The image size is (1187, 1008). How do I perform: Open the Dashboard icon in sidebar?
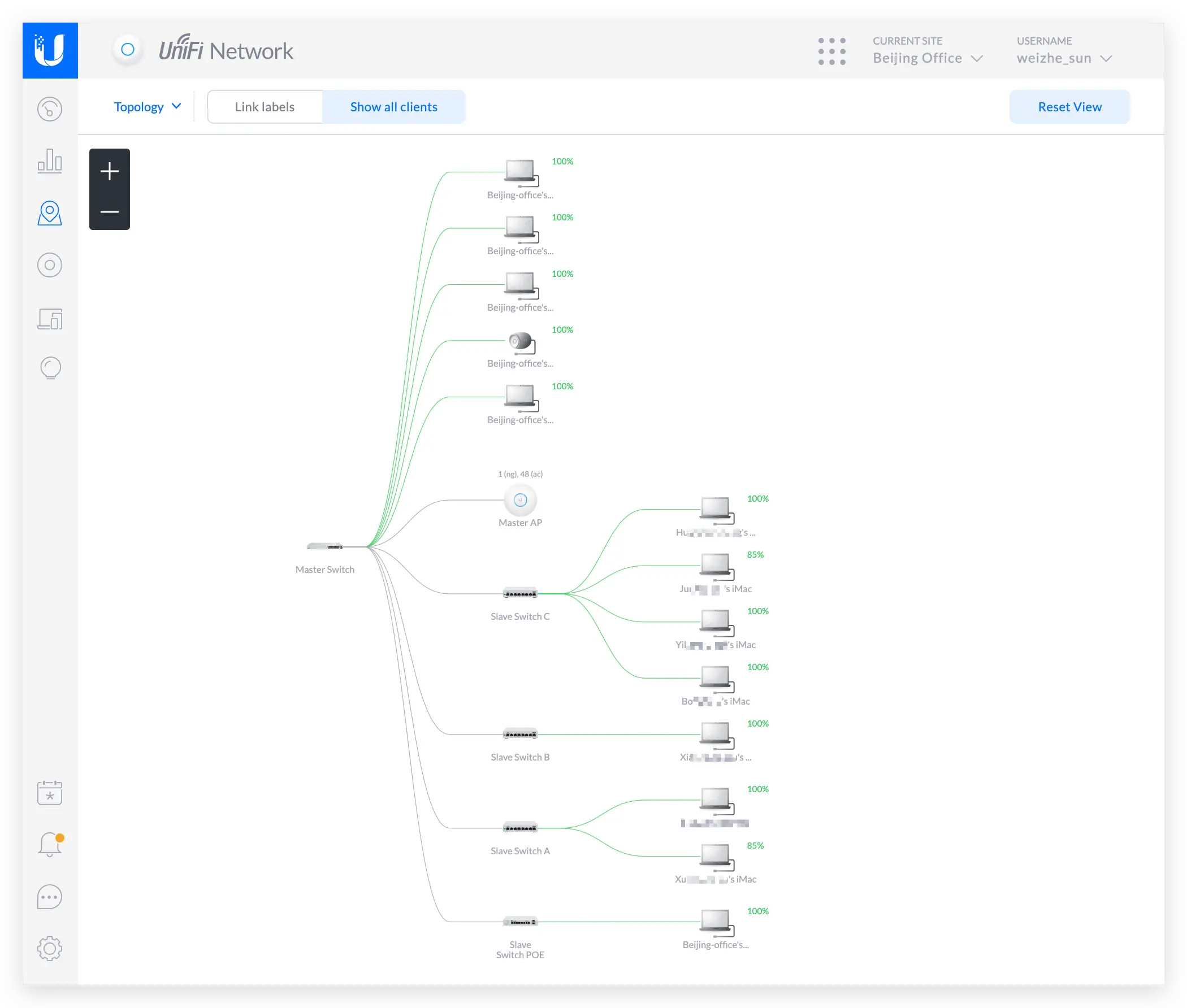pos(50,109)
